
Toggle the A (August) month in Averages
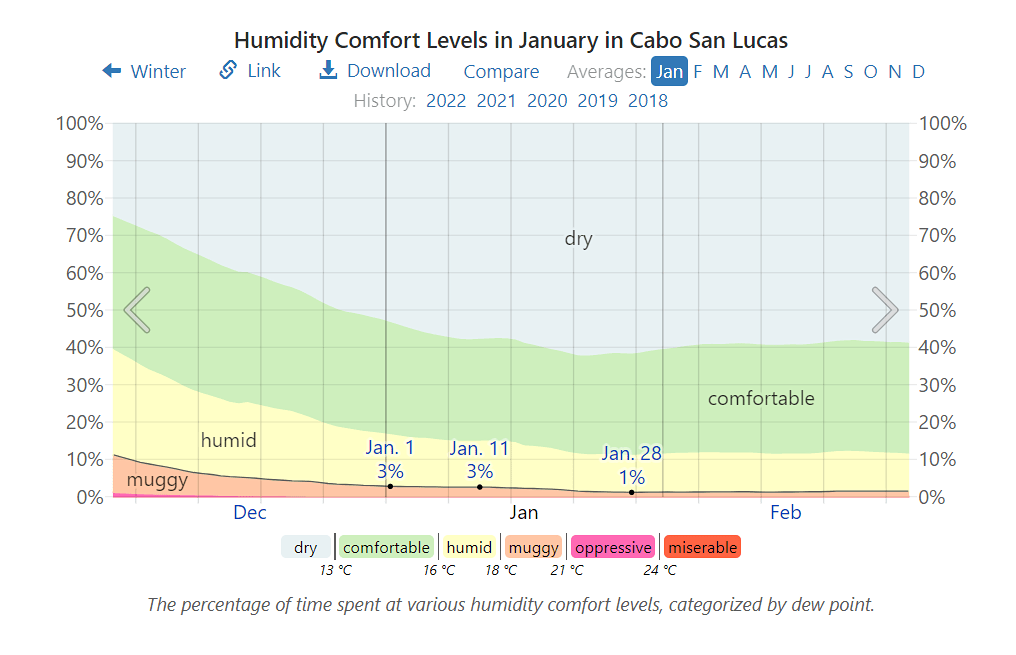(828, 71)
